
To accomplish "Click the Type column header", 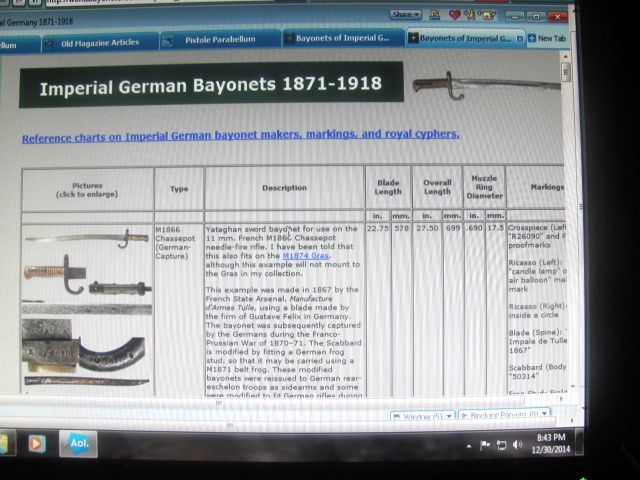I will [x=179, y=189].
